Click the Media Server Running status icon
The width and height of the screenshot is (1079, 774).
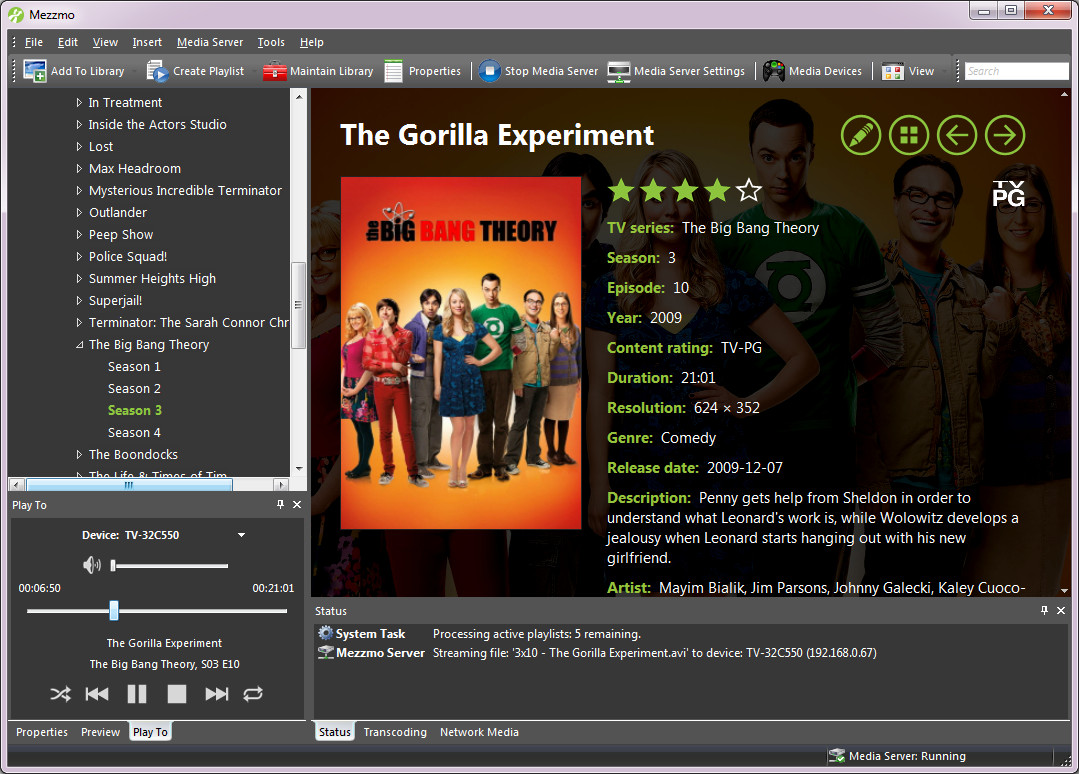click(x=837, y=756)
